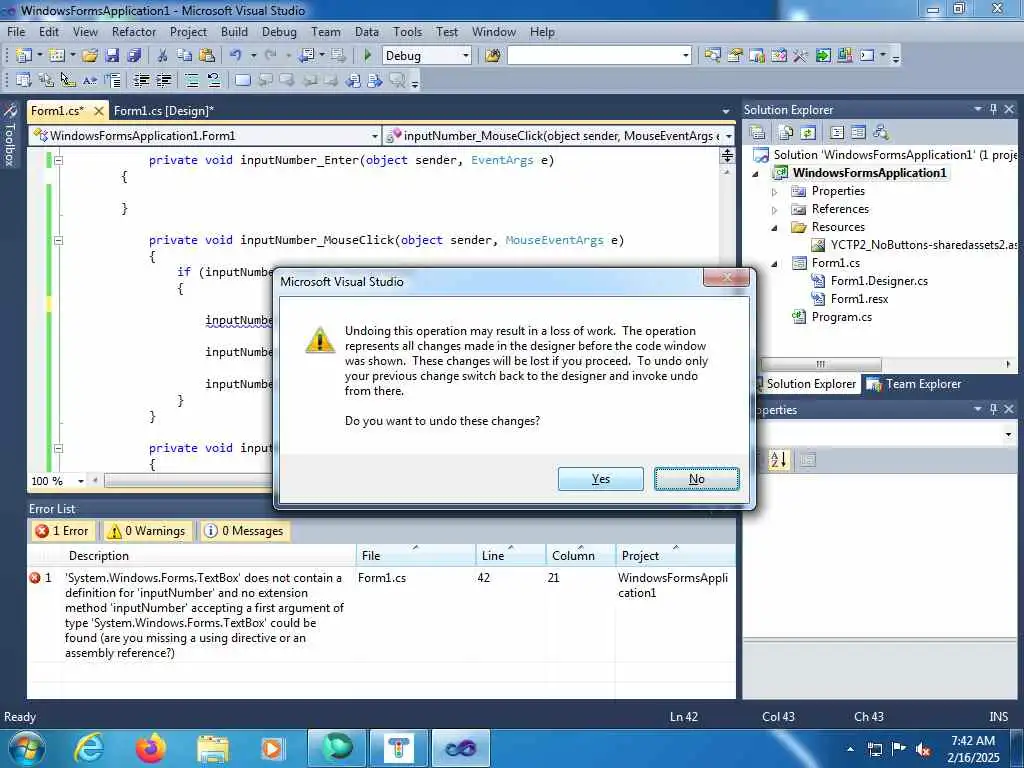Open the Refactor menu

[134, 31]
